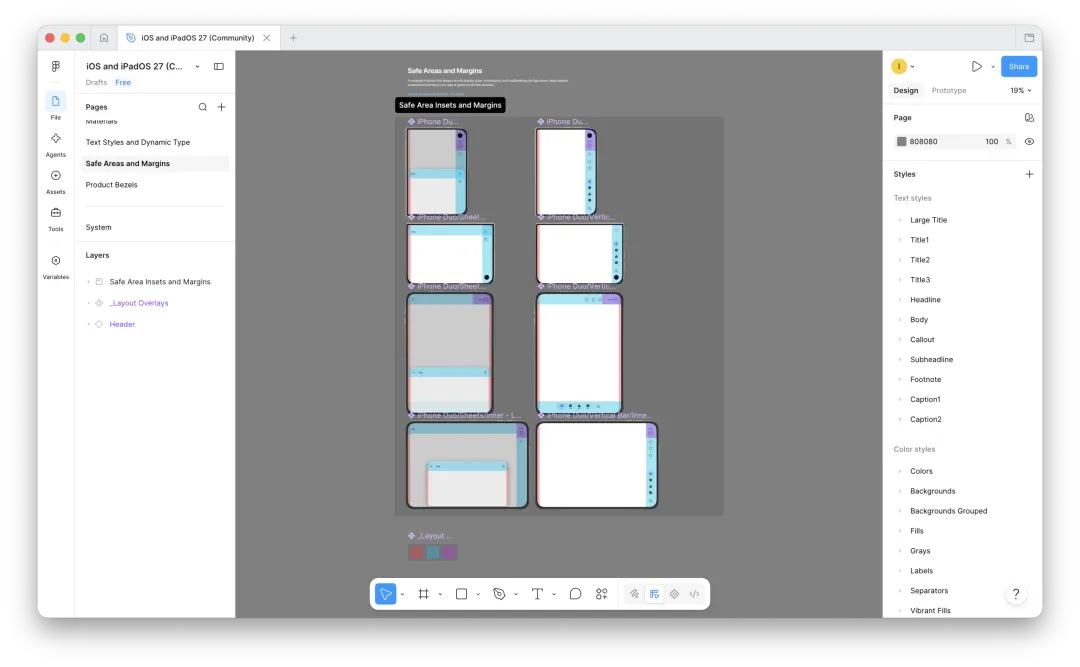
Task: Toggle Dev Mode code icon
Action: 694,594
